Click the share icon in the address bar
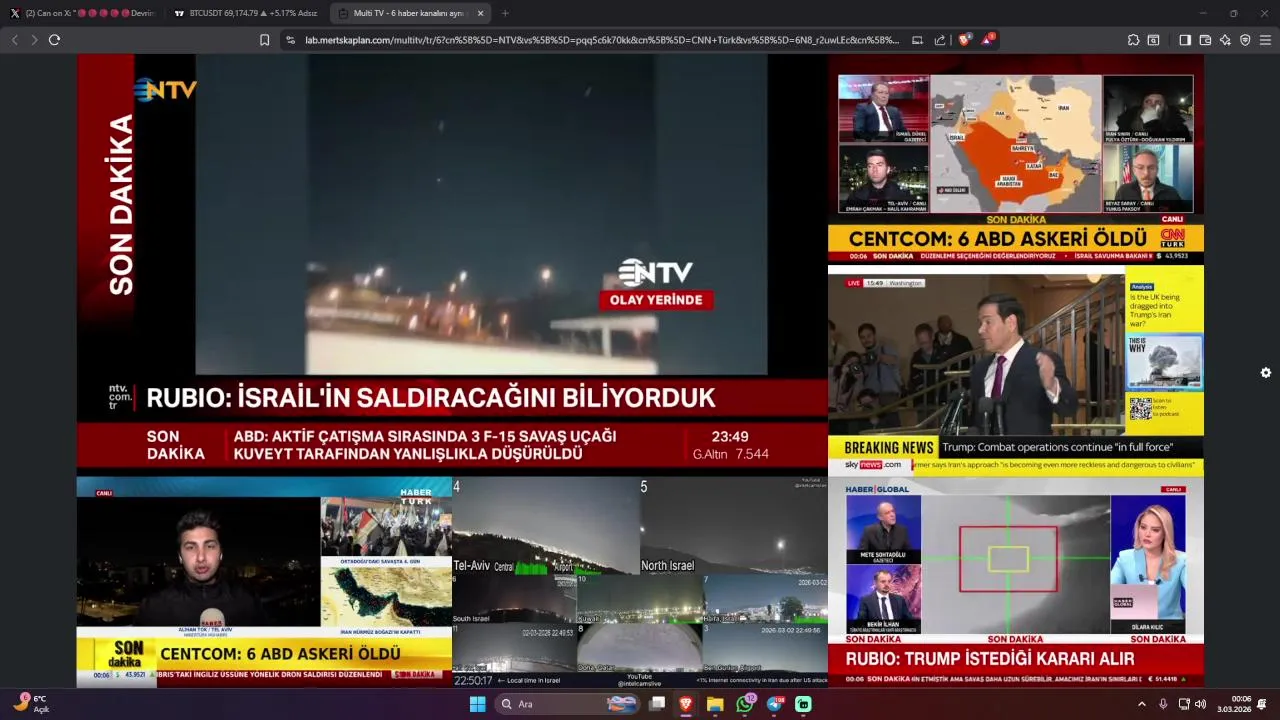The image size is (1280, 720). click(x=940, y=40)
